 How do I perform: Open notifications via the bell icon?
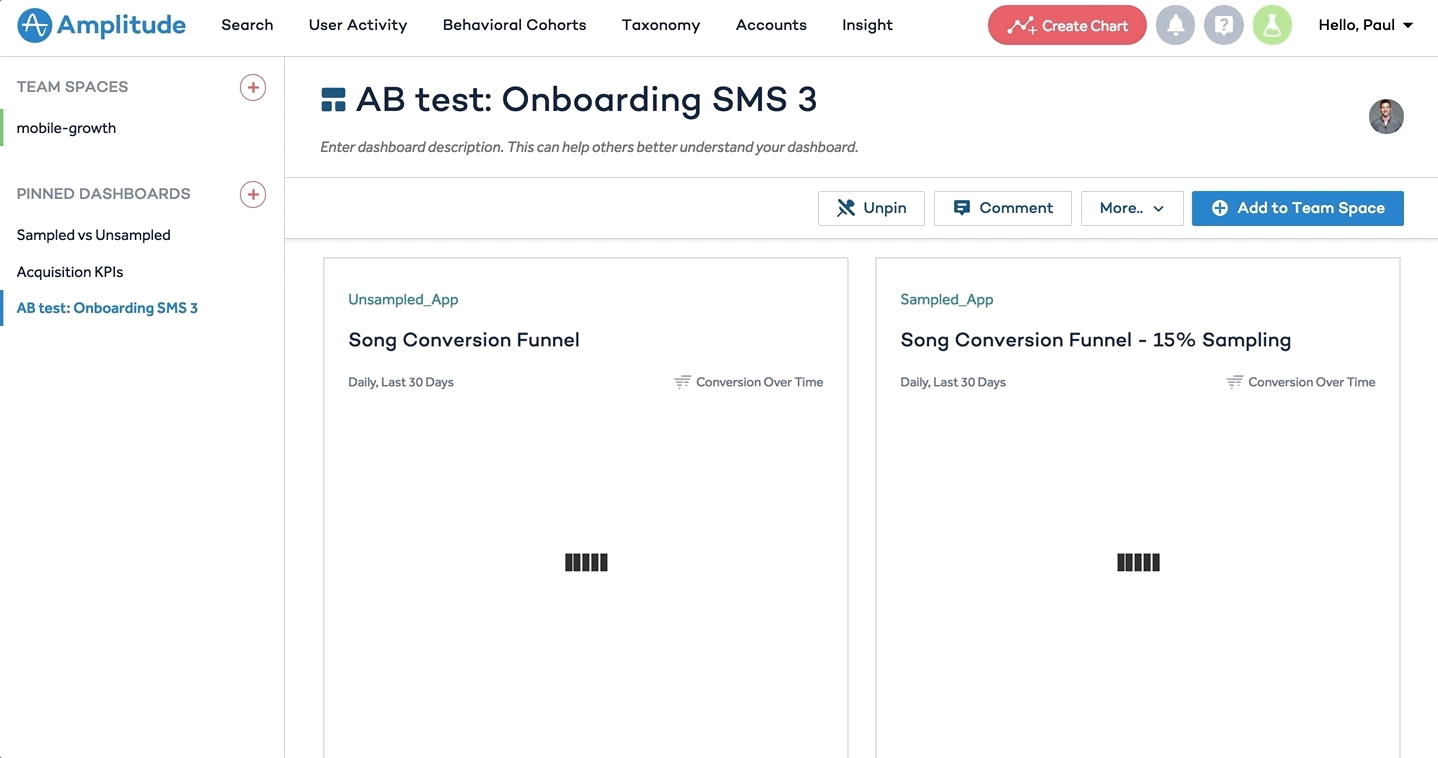click(1175, 24)
